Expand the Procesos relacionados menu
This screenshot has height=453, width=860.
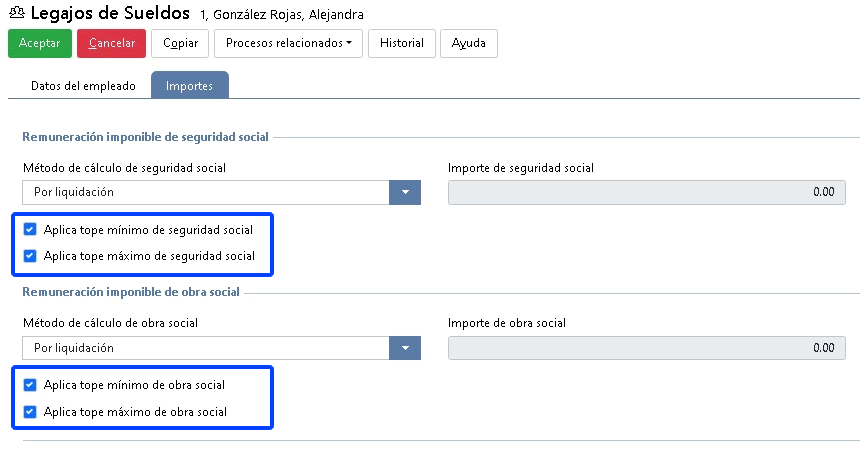coord(288,43)
